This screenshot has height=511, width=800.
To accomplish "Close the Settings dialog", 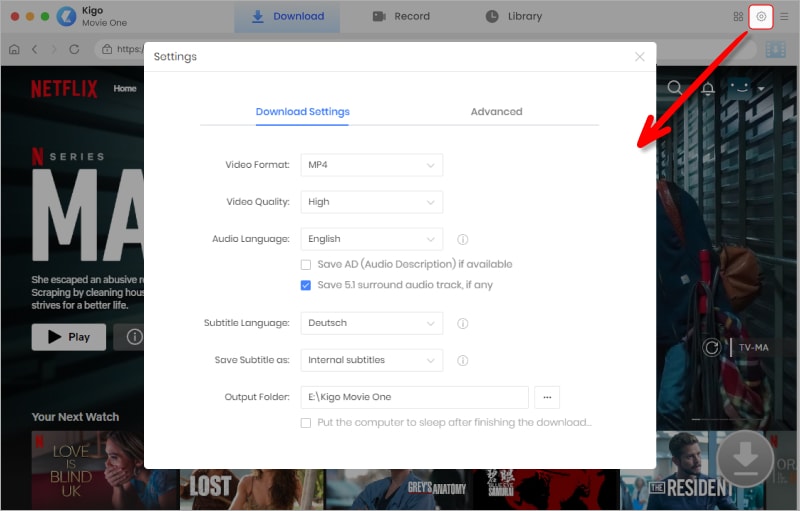I will coord(640,57).
